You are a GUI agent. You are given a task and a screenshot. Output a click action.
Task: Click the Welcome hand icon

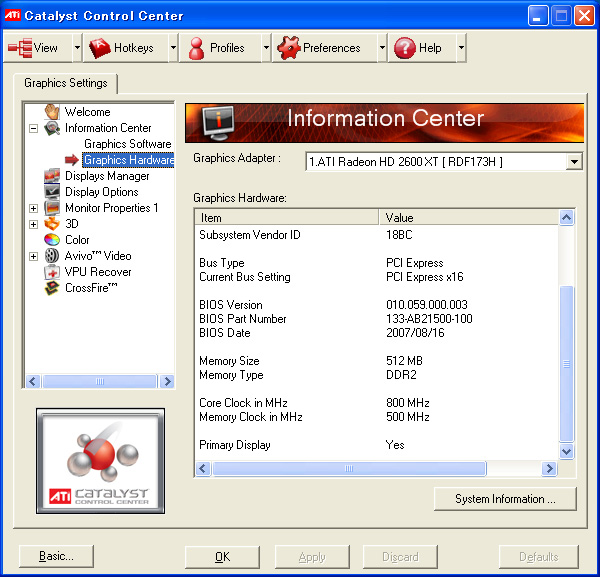pos(52,112)
